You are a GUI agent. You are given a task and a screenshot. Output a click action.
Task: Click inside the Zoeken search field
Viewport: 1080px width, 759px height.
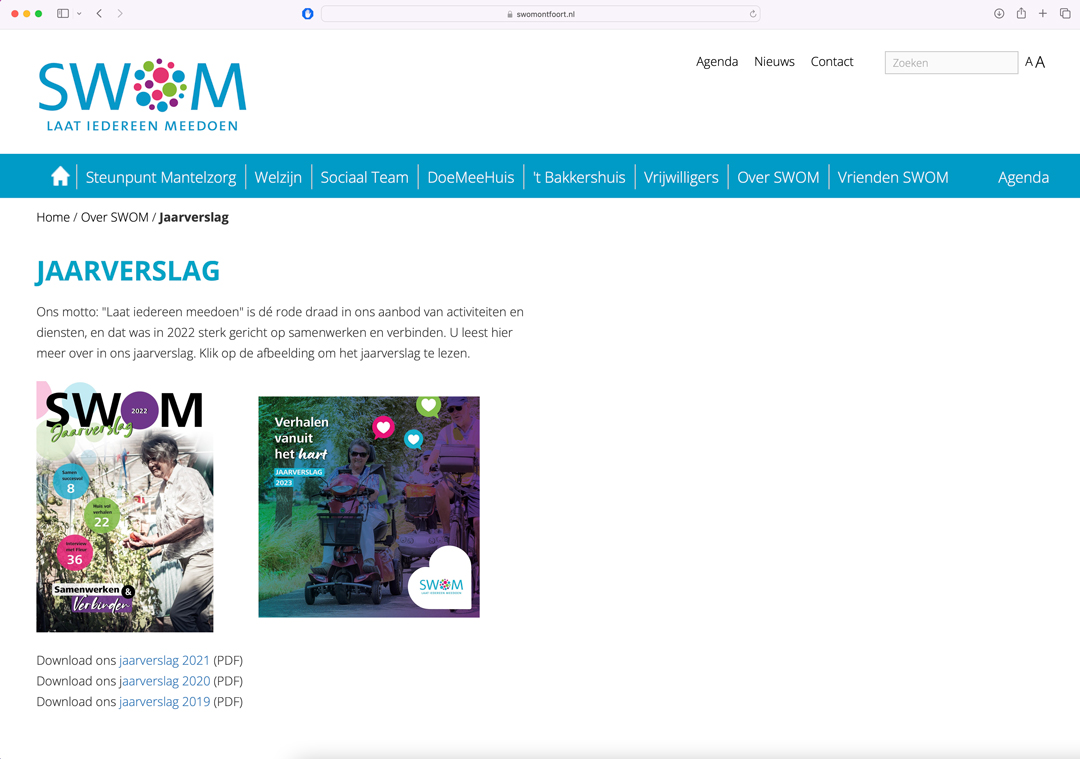coord(950,62)
